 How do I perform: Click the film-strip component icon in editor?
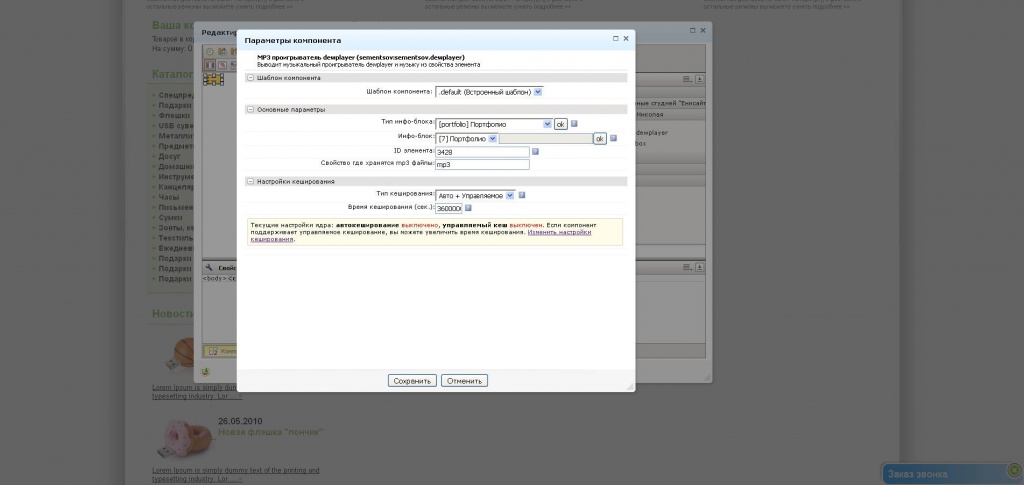pos(214,80)
